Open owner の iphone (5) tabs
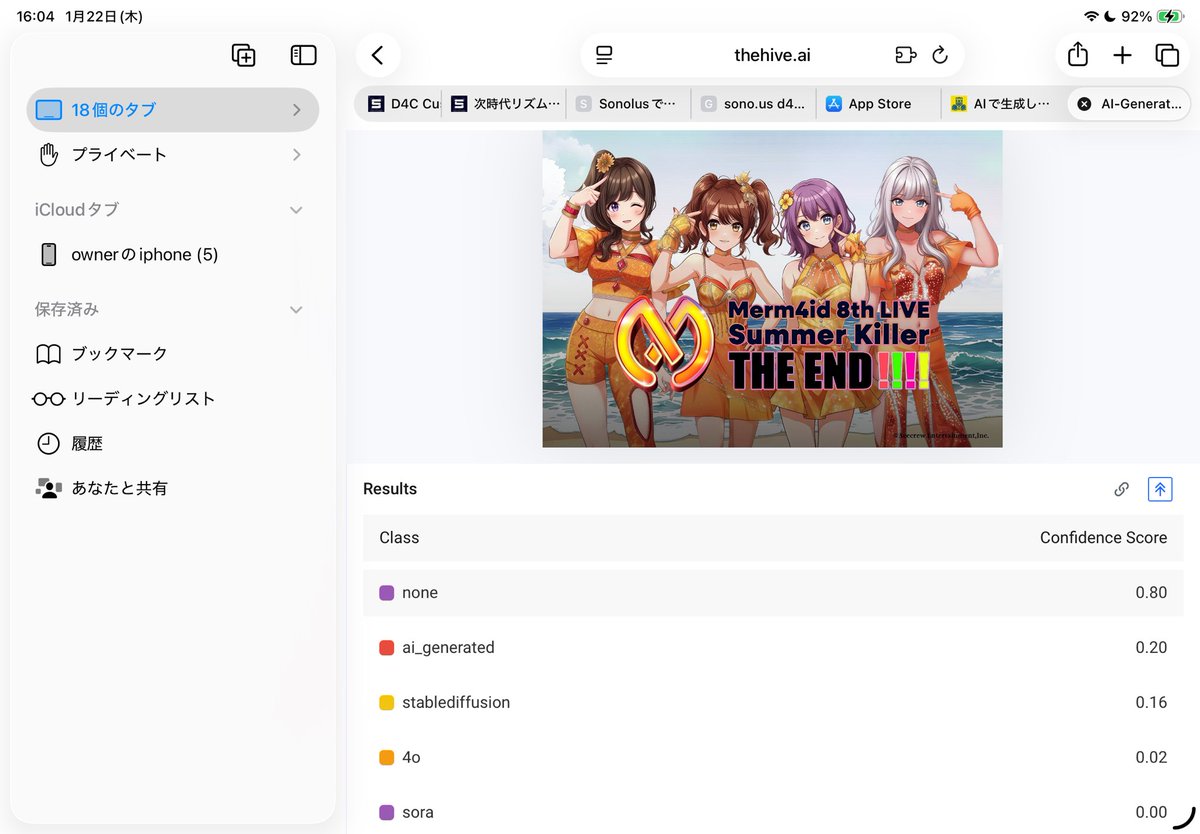 click(x=173, y=255)
